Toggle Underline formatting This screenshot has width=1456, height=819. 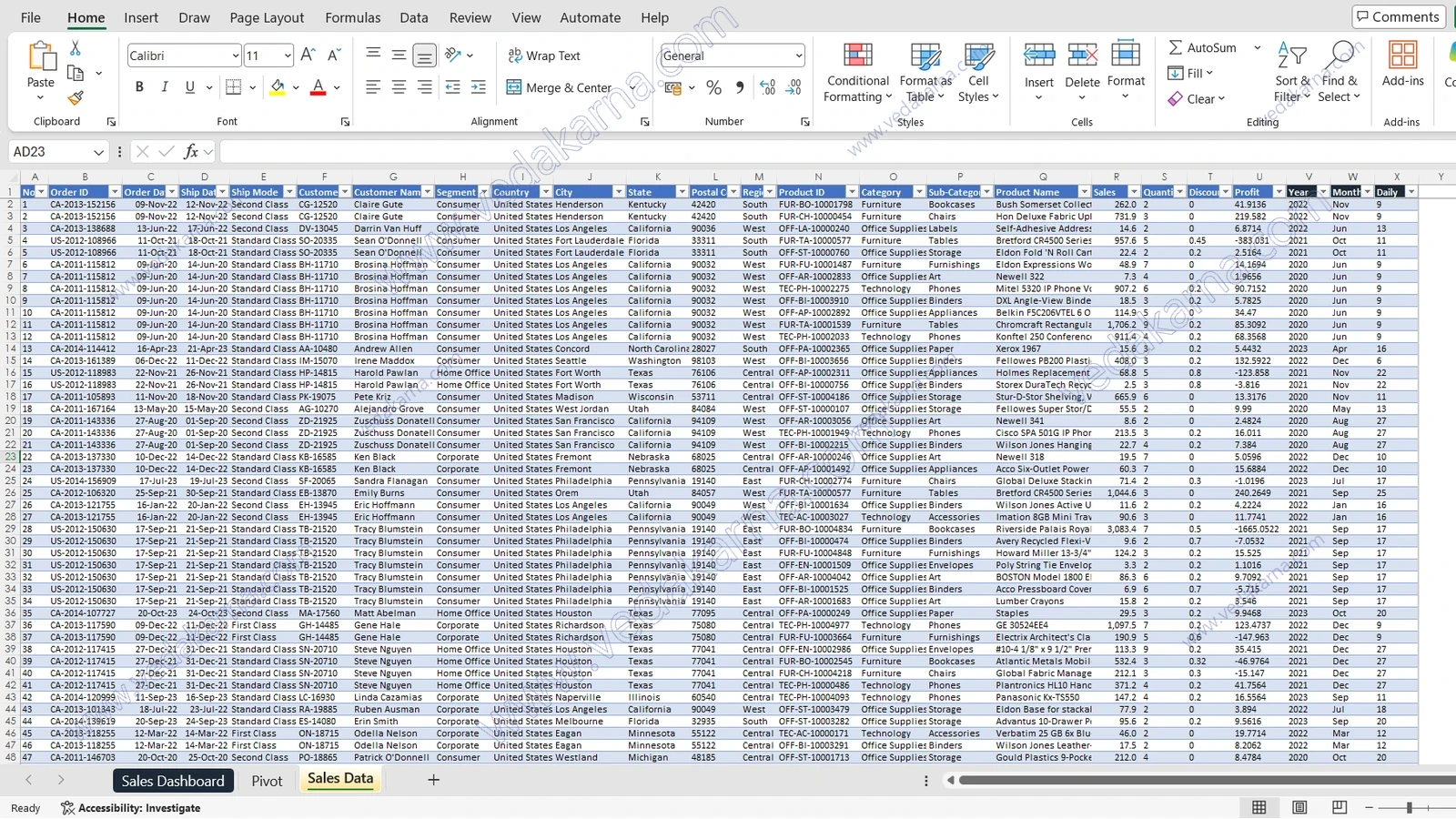tap(190, 87)
